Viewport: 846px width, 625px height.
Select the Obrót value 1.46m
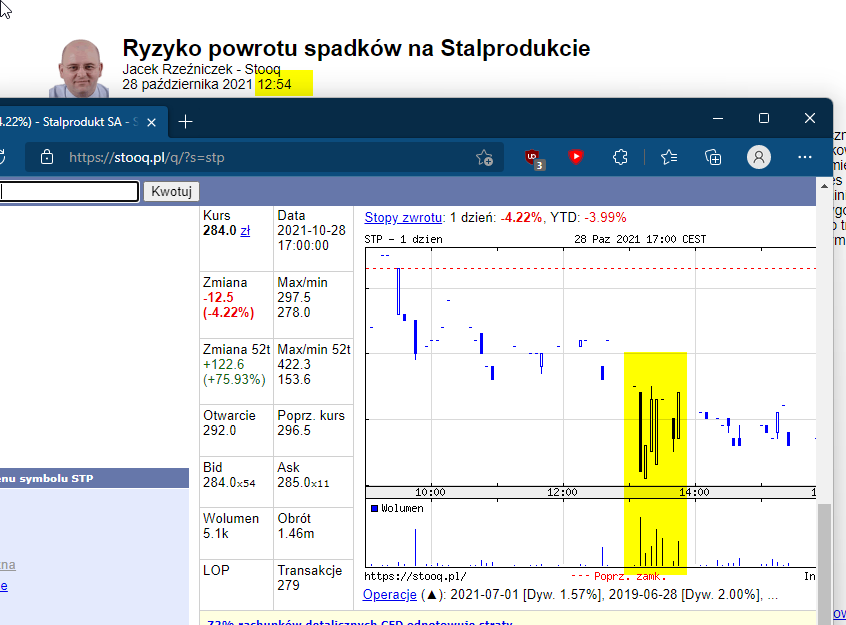296,533
